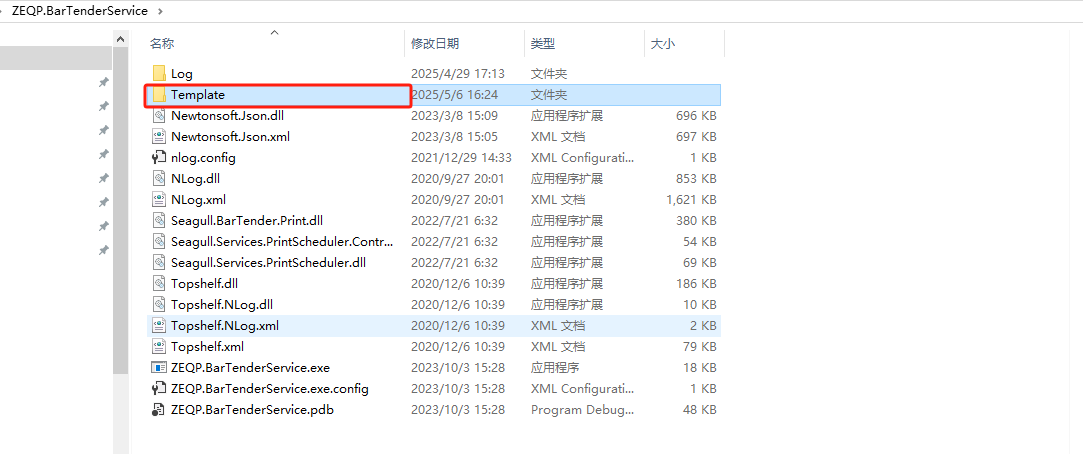
Task: Click the first pin icon in sidebar
Action: pos(103,82)
